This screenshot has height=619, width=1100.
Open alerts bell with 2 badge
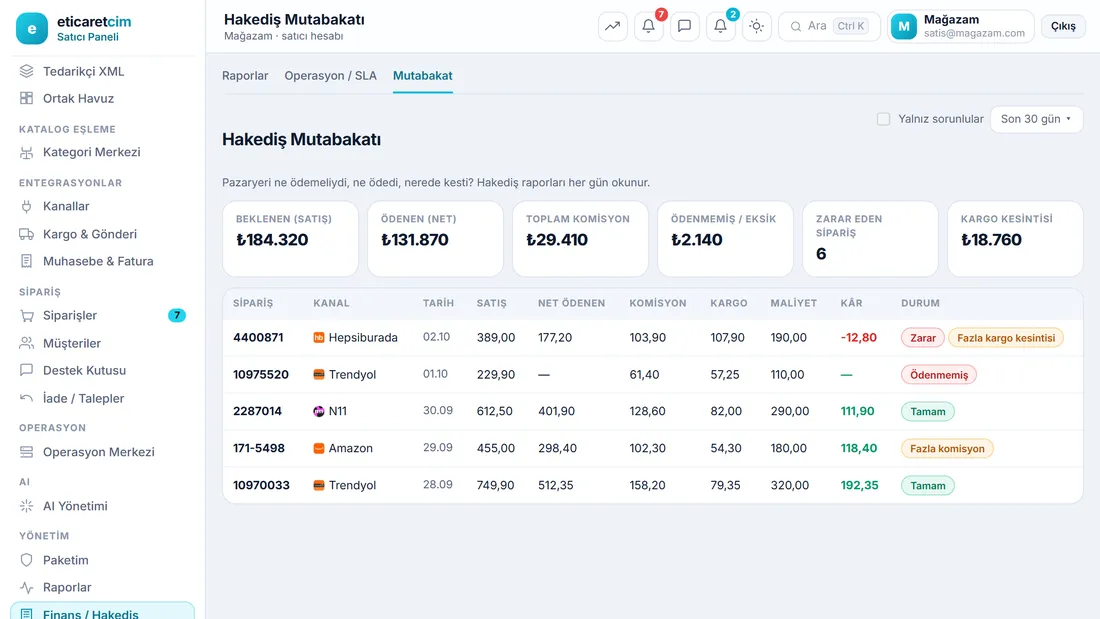[x=720, y=26]
